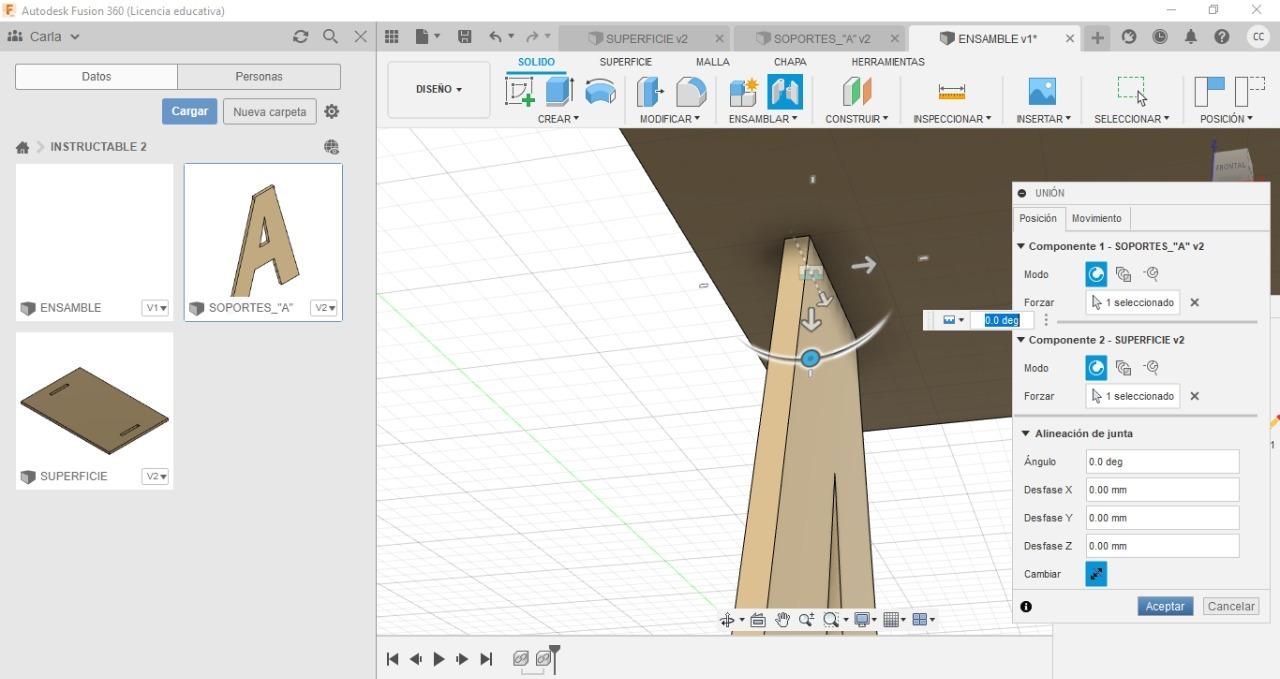Screen dimensions: 1280x679
Task: Click the Nueva carpeta button
Action: 270,111
